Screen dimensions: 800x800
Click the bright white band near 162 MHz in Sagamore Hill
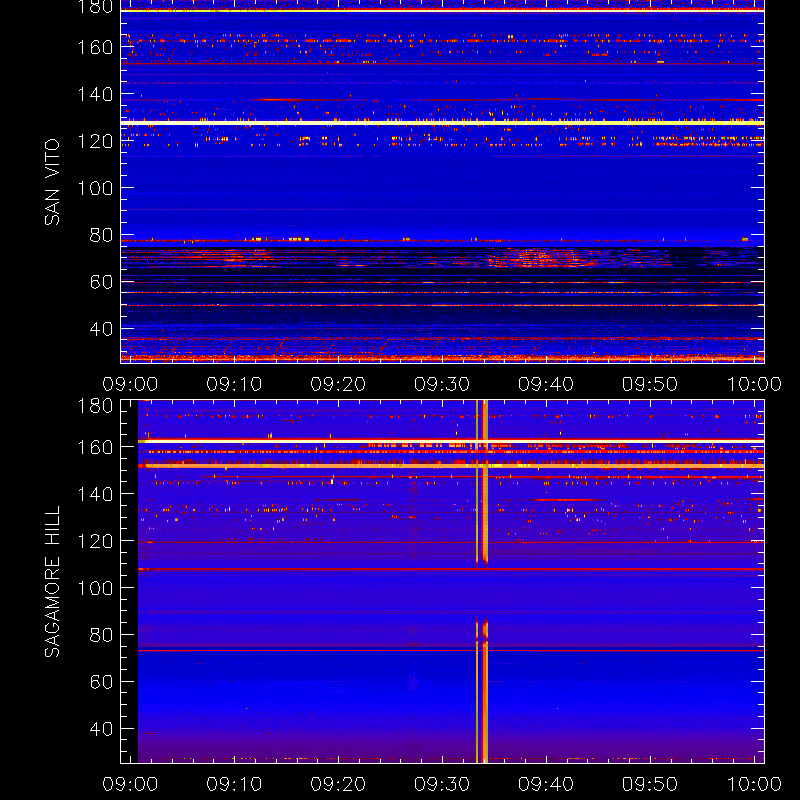[x=451, y=441]
